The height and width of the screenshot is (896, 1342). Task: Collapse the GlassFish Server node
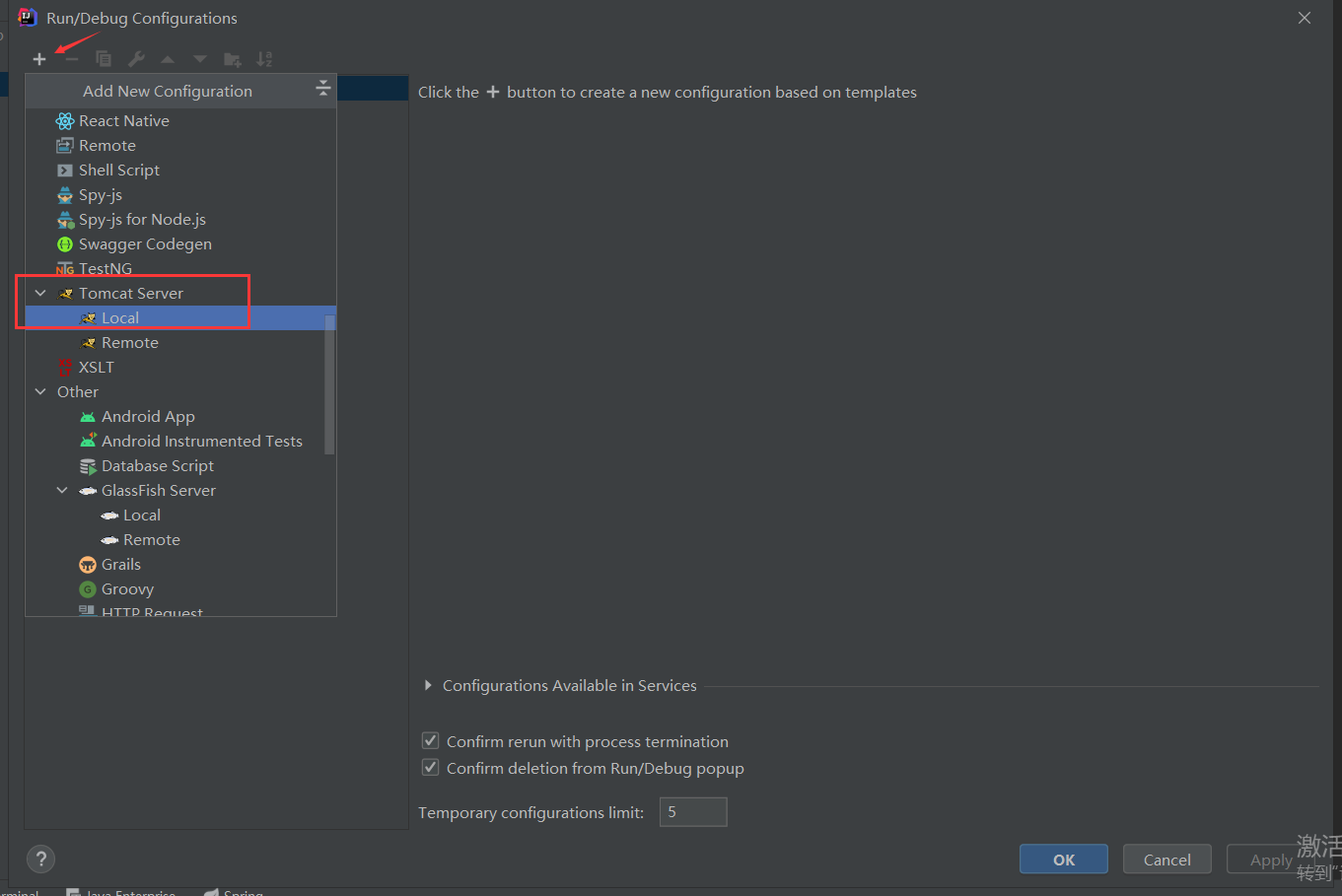[x=62, y=490]
